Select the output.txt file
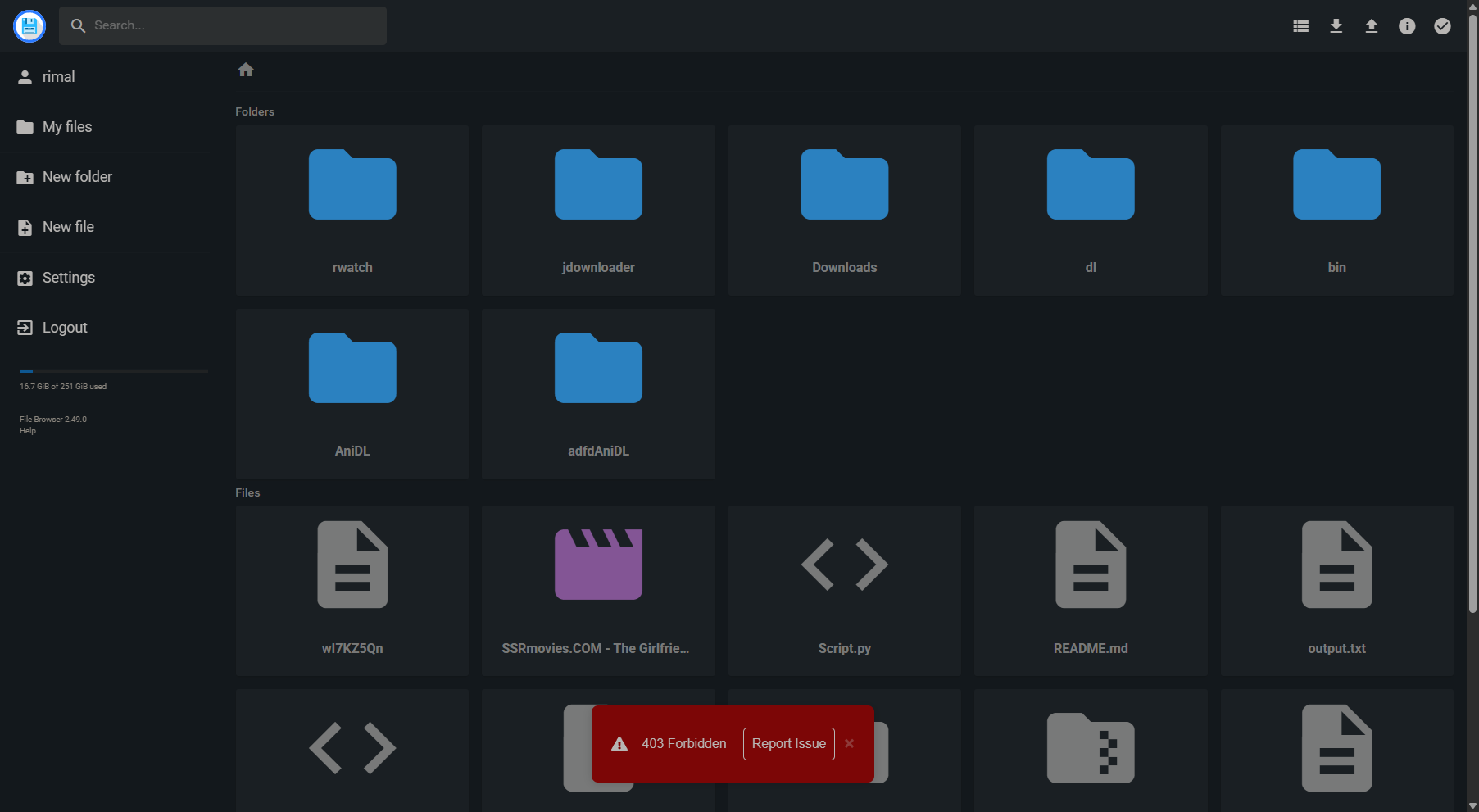The image size is (1479, 812). point(1337,591)
